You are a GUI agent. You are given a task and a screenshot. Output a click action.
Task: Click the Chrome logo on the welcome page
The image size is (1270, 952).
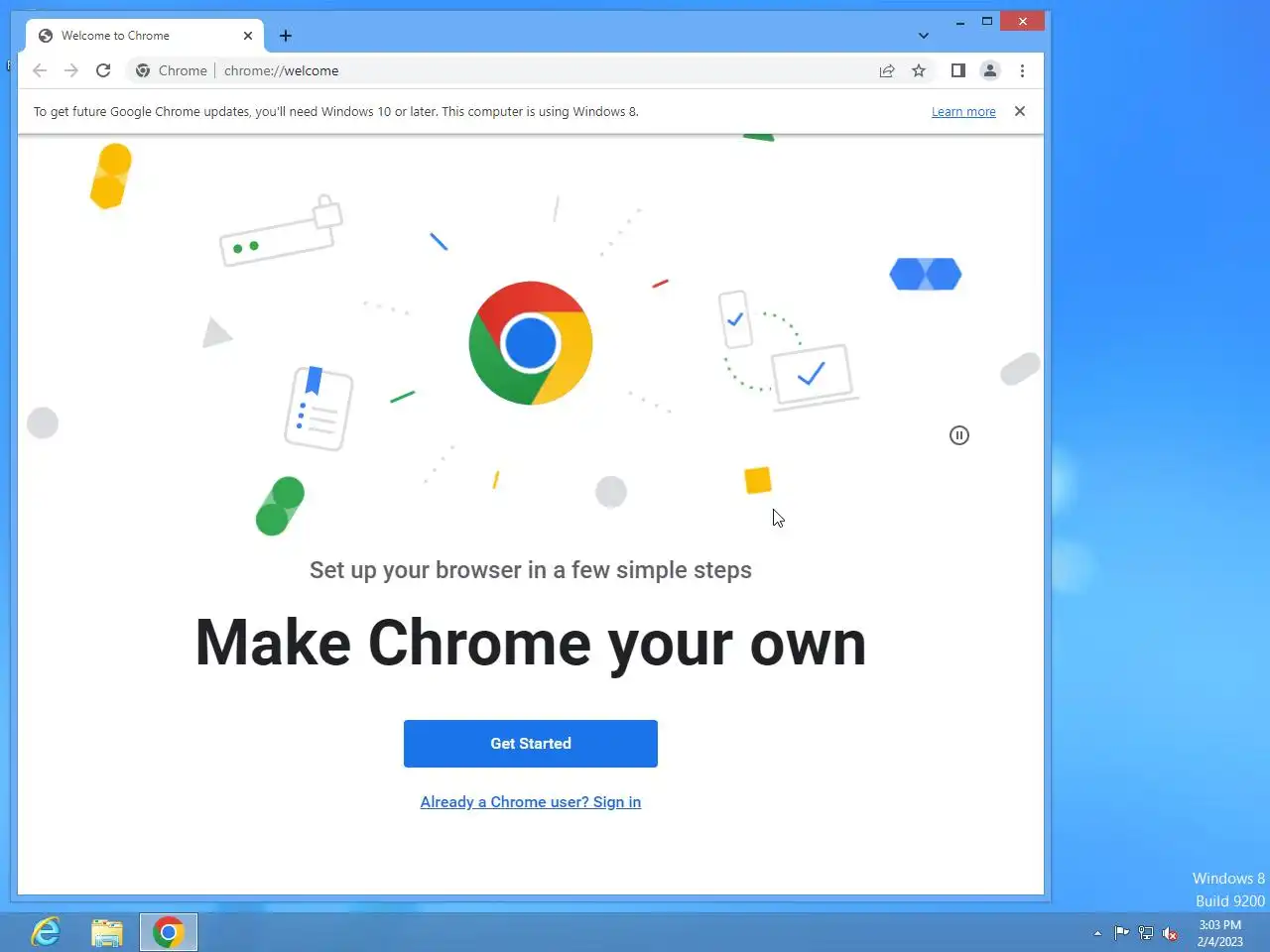point(531,343)
